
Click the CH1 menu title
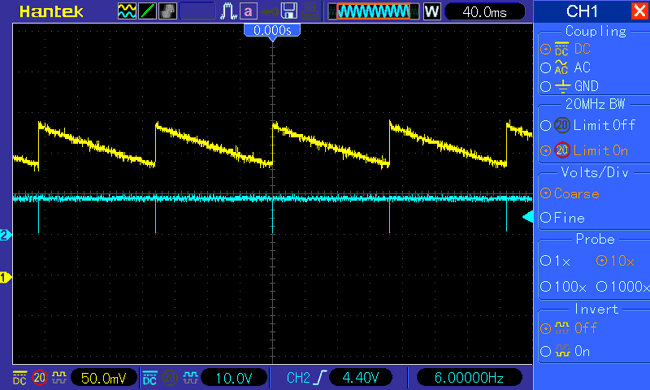tap(582, 12)
